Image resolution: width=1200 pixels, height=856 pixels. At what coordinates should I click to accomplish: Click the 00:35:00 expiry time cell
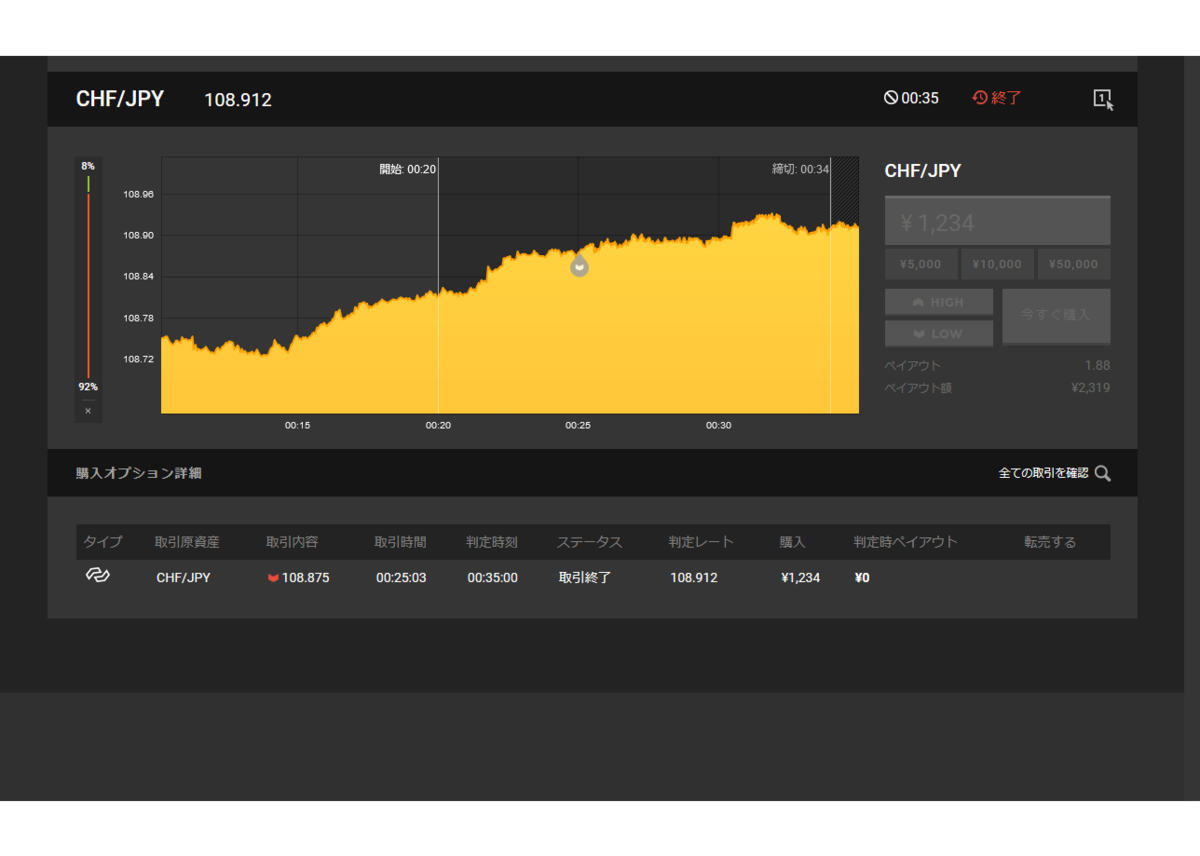coord(493,578)
